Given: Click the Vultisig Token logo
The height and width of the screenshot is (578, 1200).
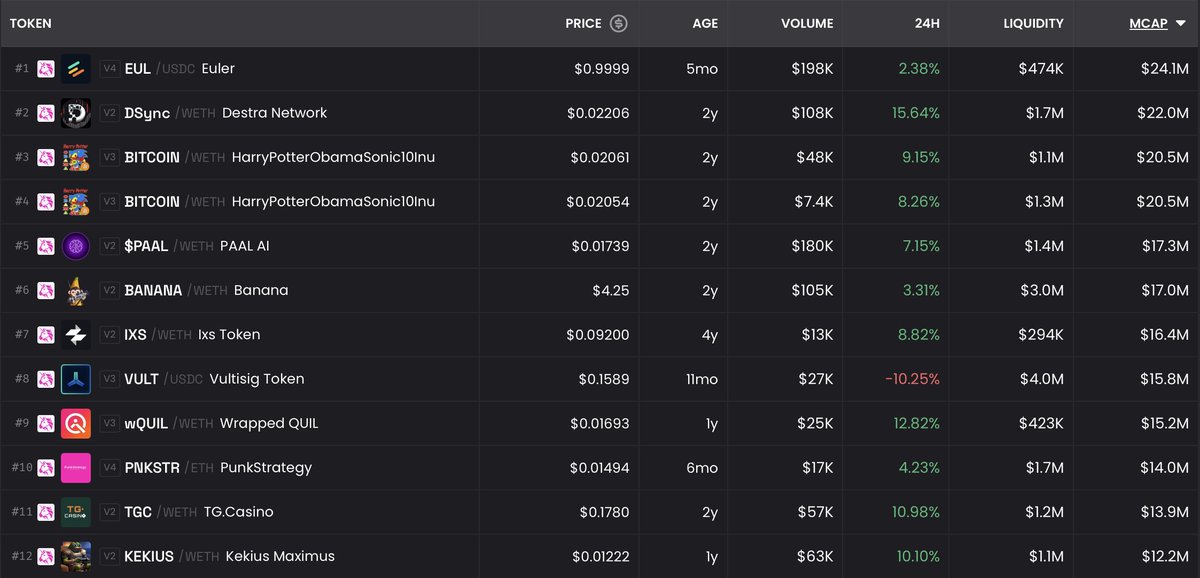Looking at the screenshot, I should [76, 379].
